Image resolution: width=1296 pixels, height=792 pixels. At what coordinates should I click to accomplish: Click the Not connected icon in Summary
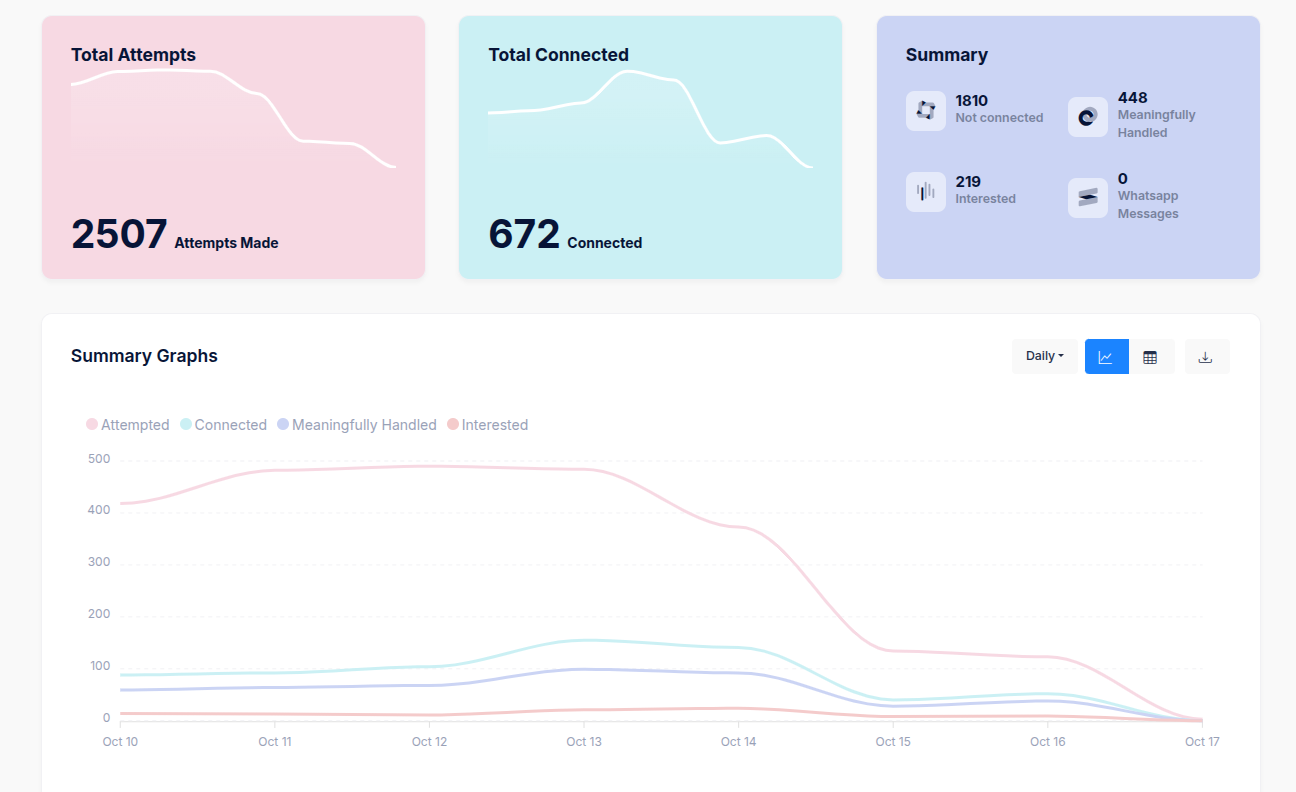point(925,110)
